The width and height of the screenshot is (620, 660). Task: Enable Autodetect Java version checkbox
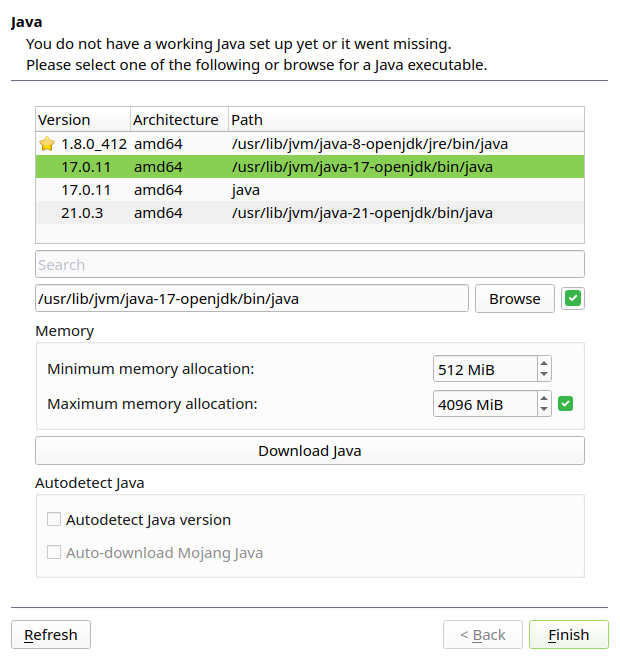click(x=54, y=520)
